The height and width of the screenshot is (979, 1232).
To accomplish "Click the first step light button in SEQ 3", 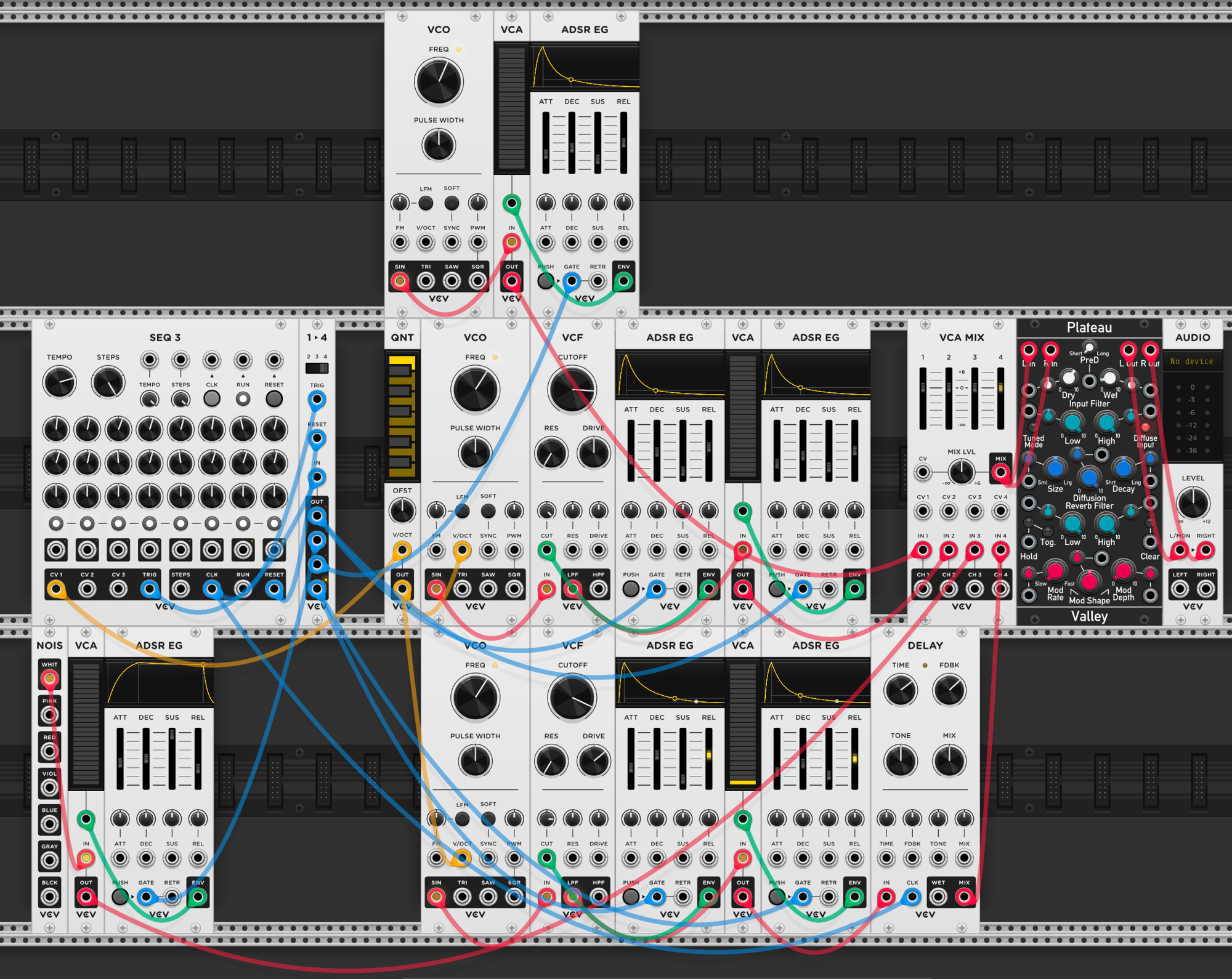I will point(56,523).
